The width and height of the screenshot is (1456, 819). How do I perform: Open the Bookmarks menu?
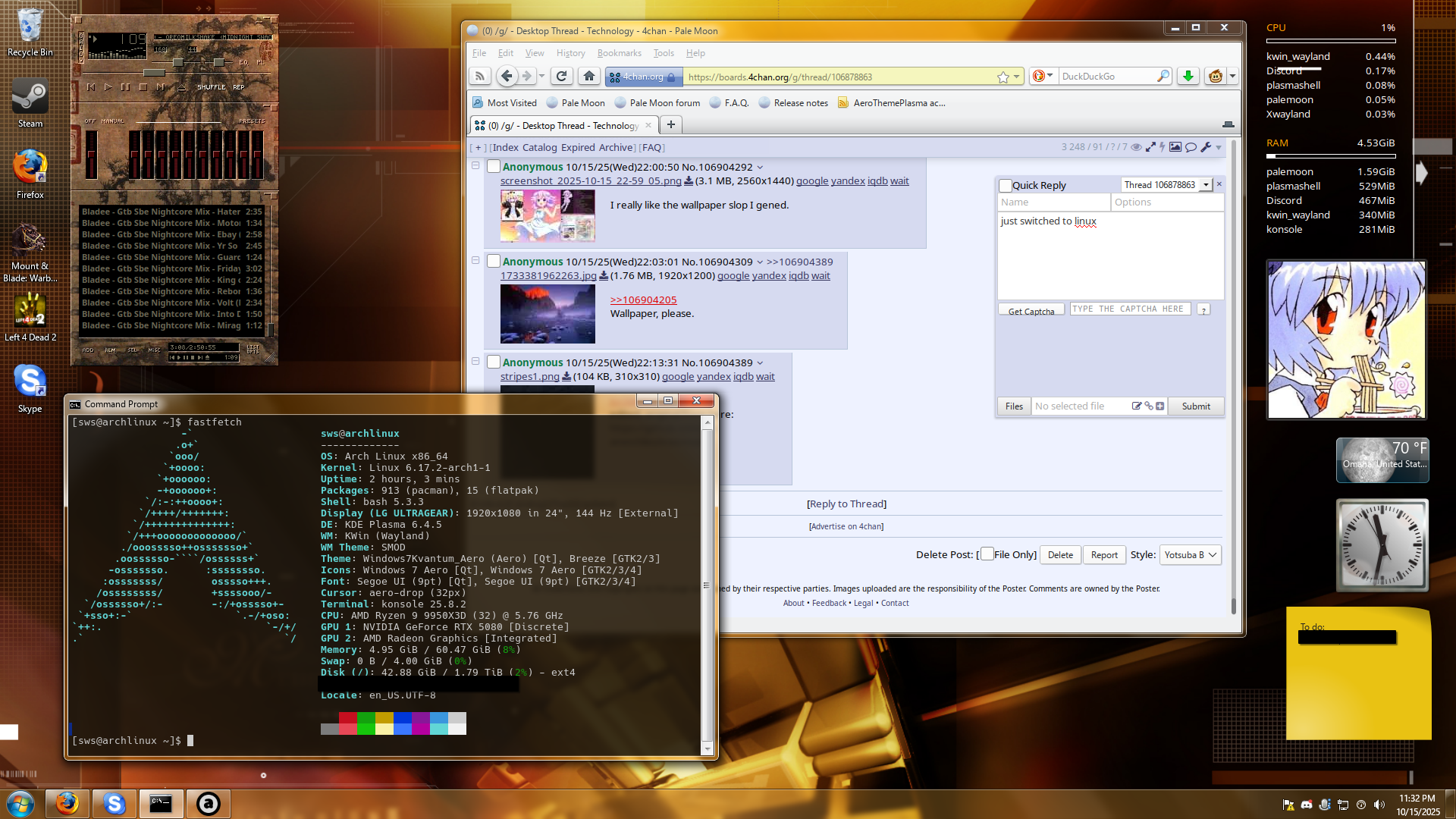[x=619, y=53]
